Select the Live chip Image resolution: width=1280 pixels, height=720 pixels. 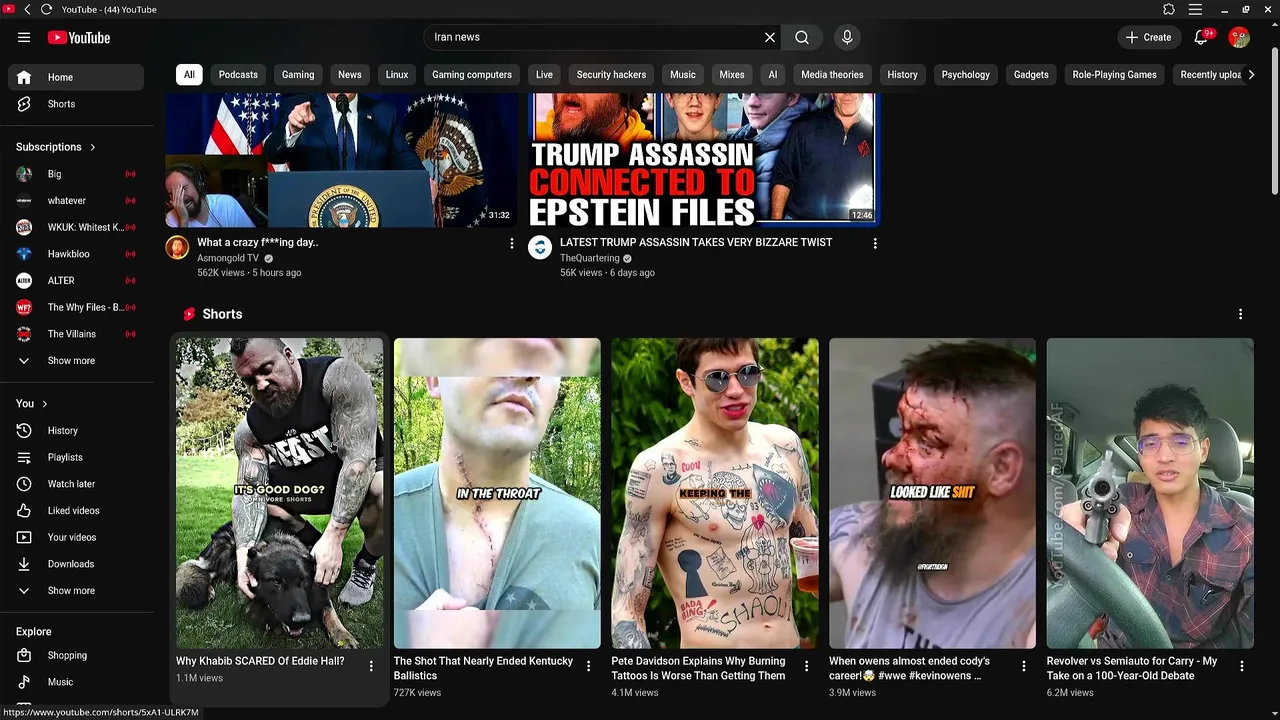point(544,75)
